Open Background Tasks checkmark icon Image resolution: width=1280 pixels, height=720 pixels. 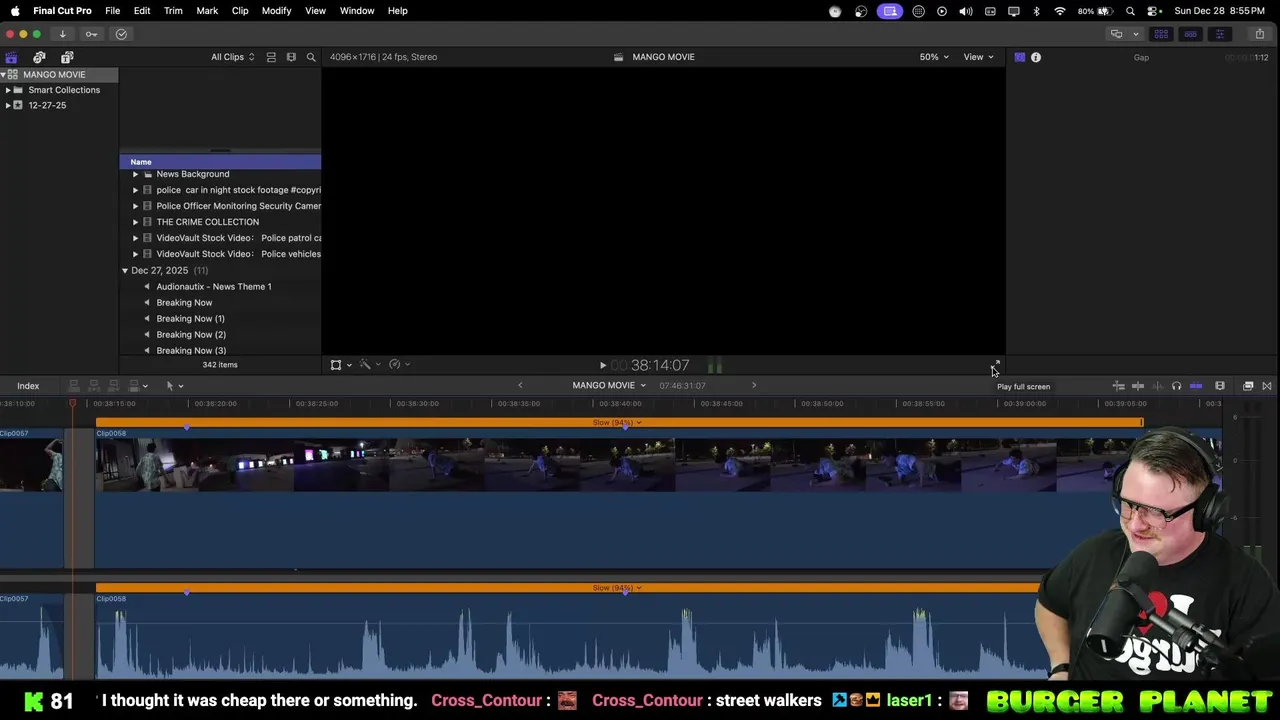121,34
